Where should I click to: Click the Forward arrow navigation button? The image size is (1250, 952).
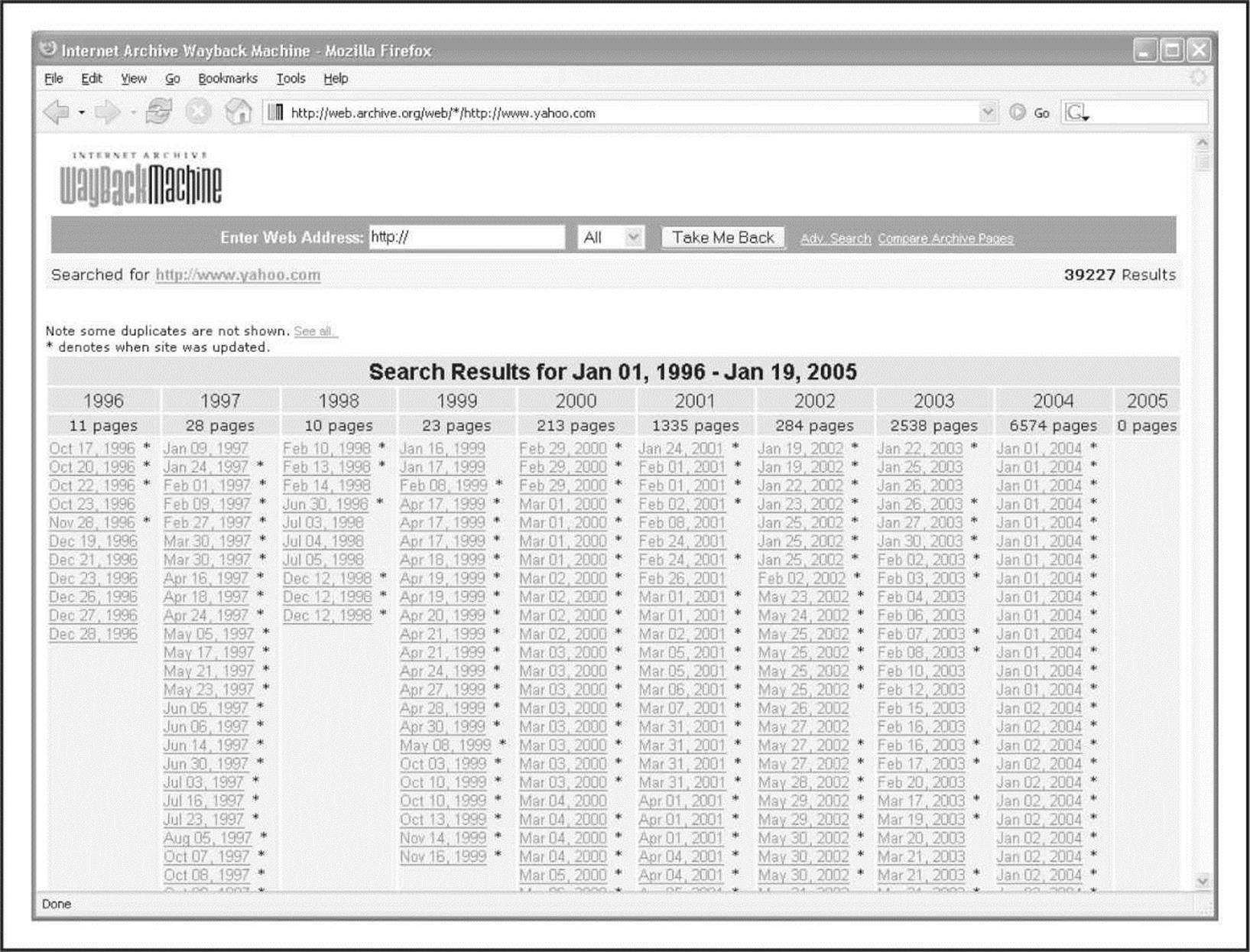[107, 112]
